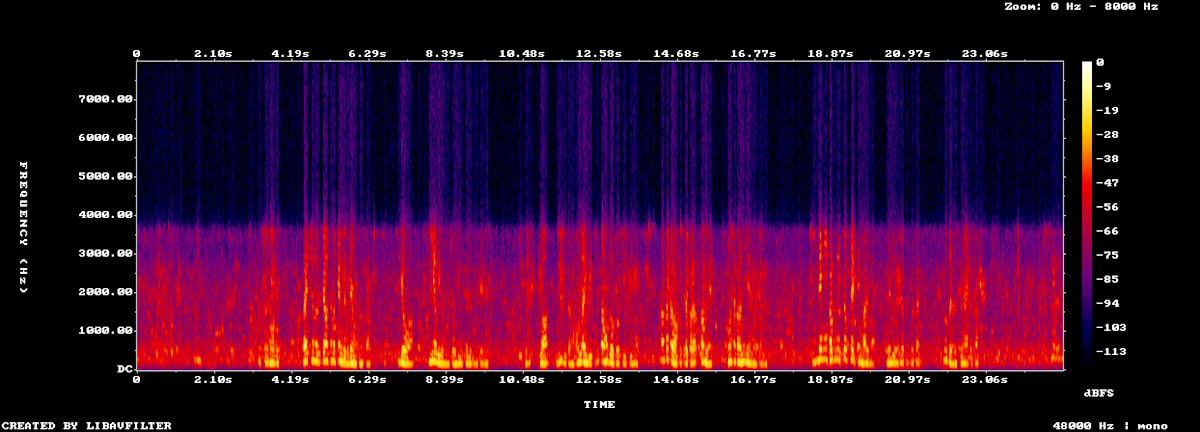This screenshot has width=1200, height=432.
Task: Click the 2.10s marker on bottom time axis
Action: (213, 380)
